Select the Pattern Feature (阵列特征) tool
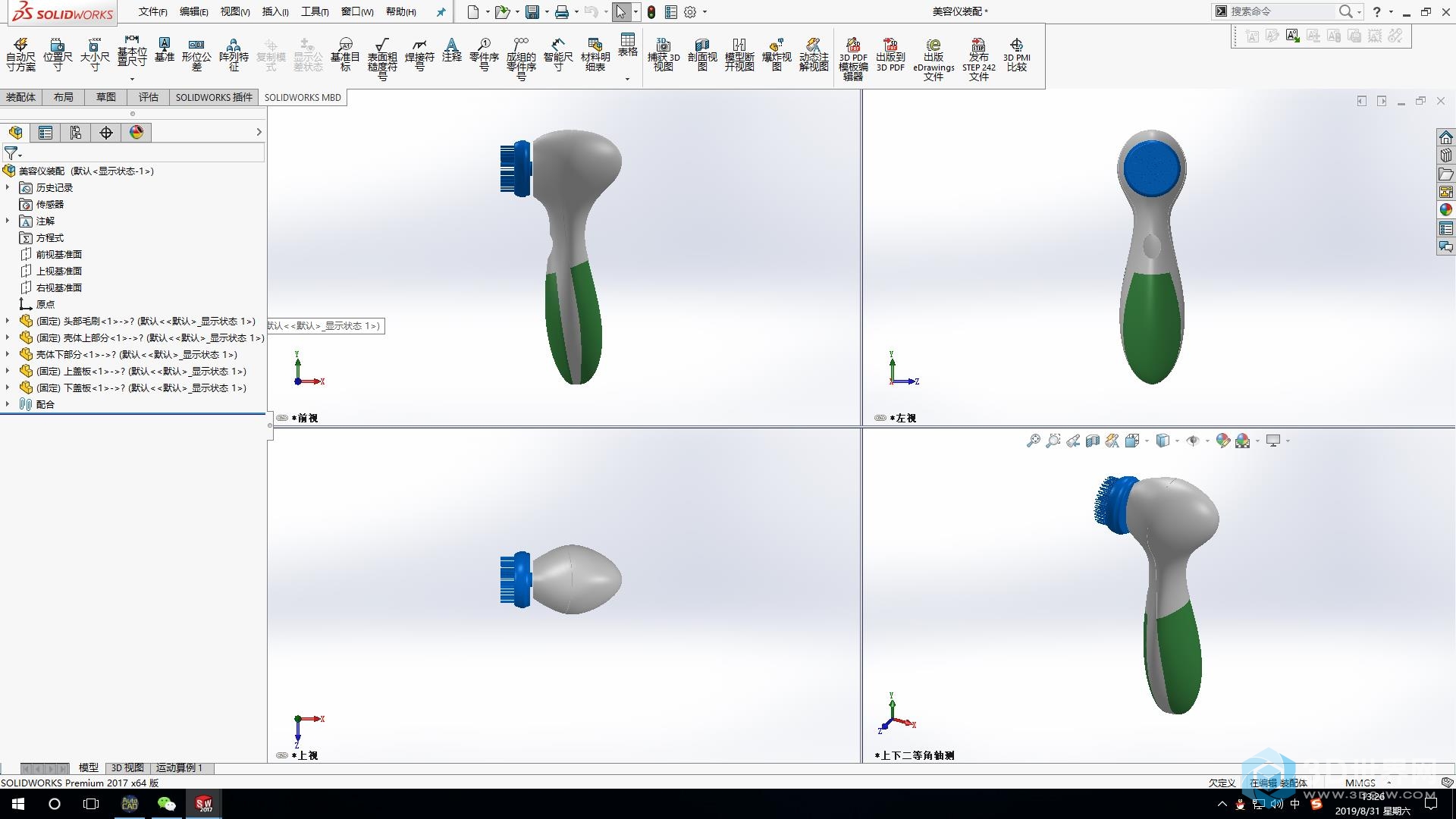The width and height of the screenshot is (1456, 819). click(234, 55)
